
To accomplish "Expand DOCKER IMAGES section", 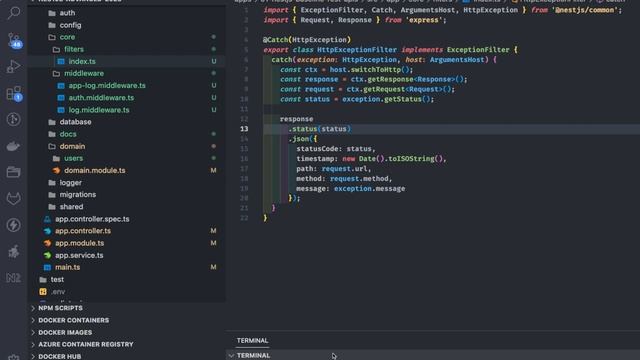I will pos(65,333).
